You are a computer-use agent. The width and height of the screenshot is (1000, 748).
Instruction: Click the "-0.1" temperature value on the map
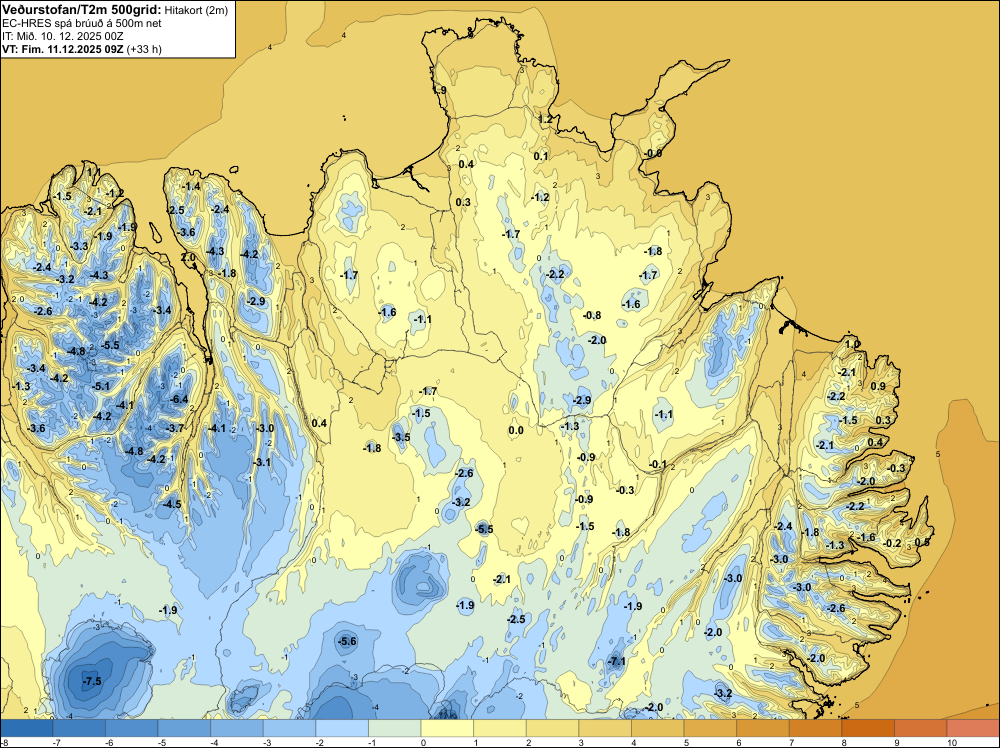point(658,464)
